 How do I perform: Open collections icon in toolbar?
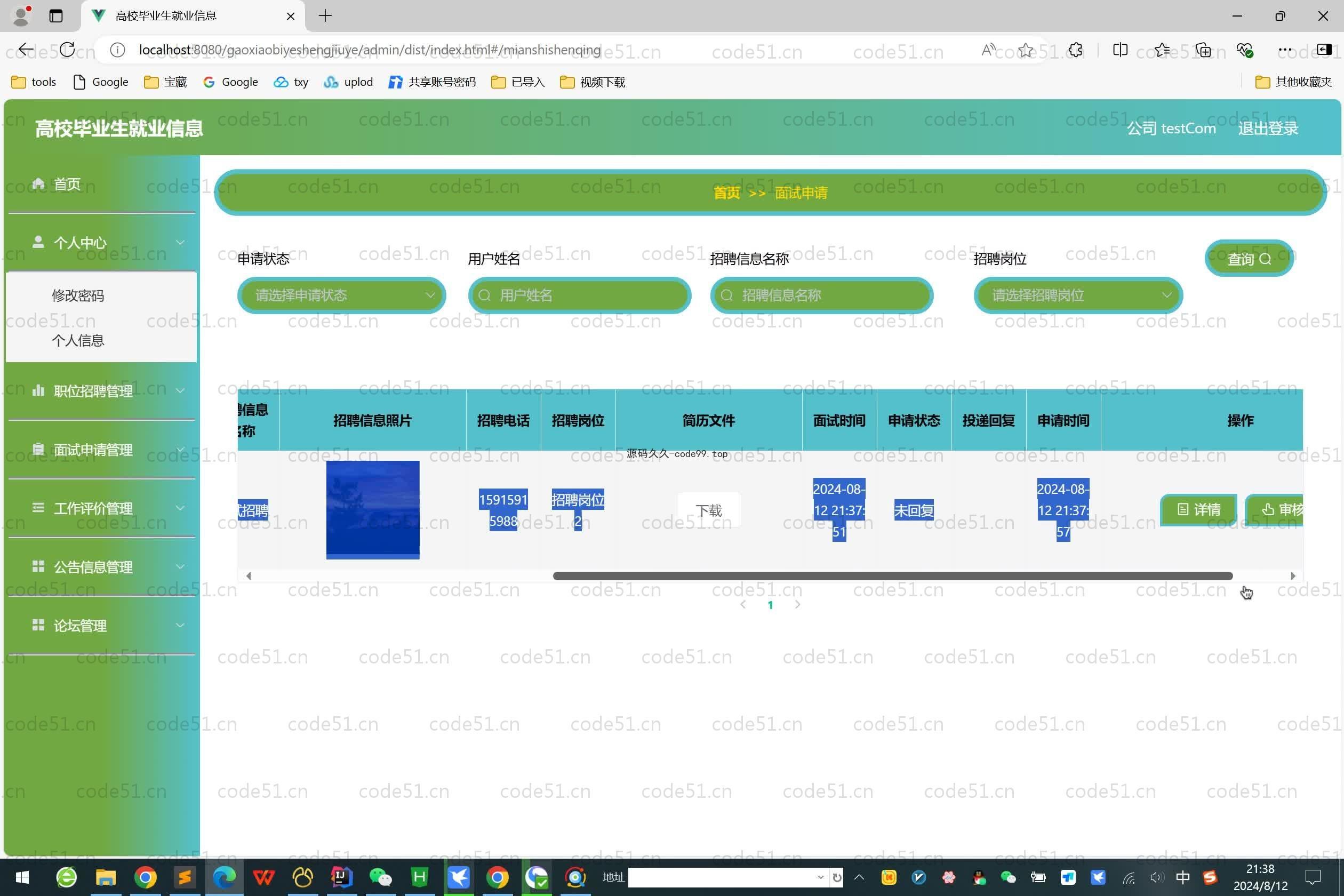tap(1203, 50)
